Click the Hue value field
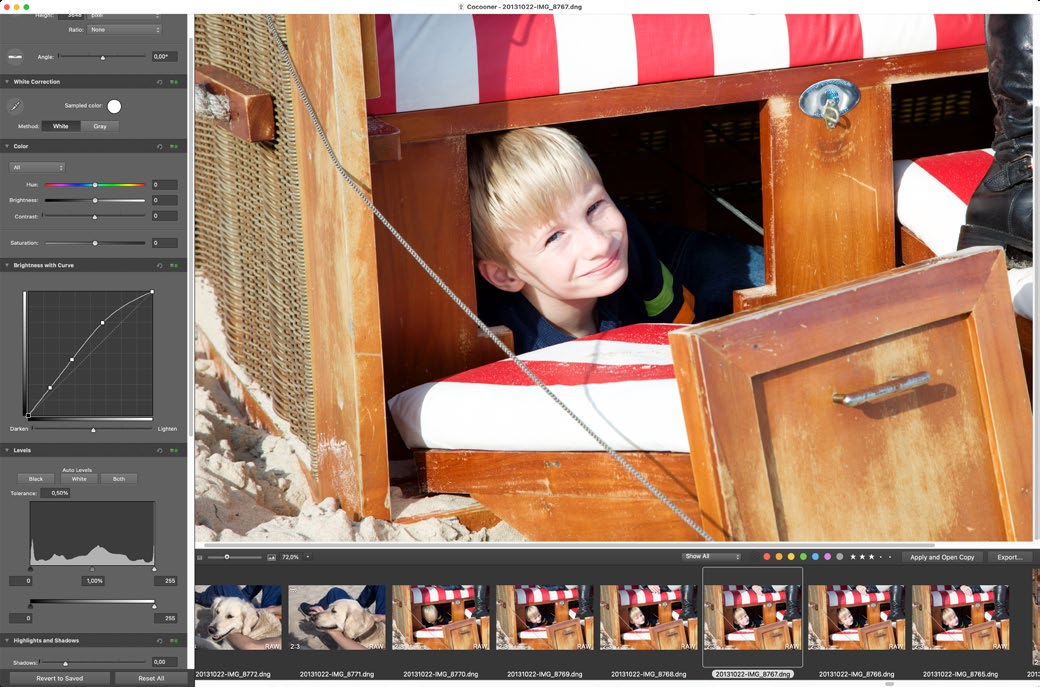 [x=164, y=185]
